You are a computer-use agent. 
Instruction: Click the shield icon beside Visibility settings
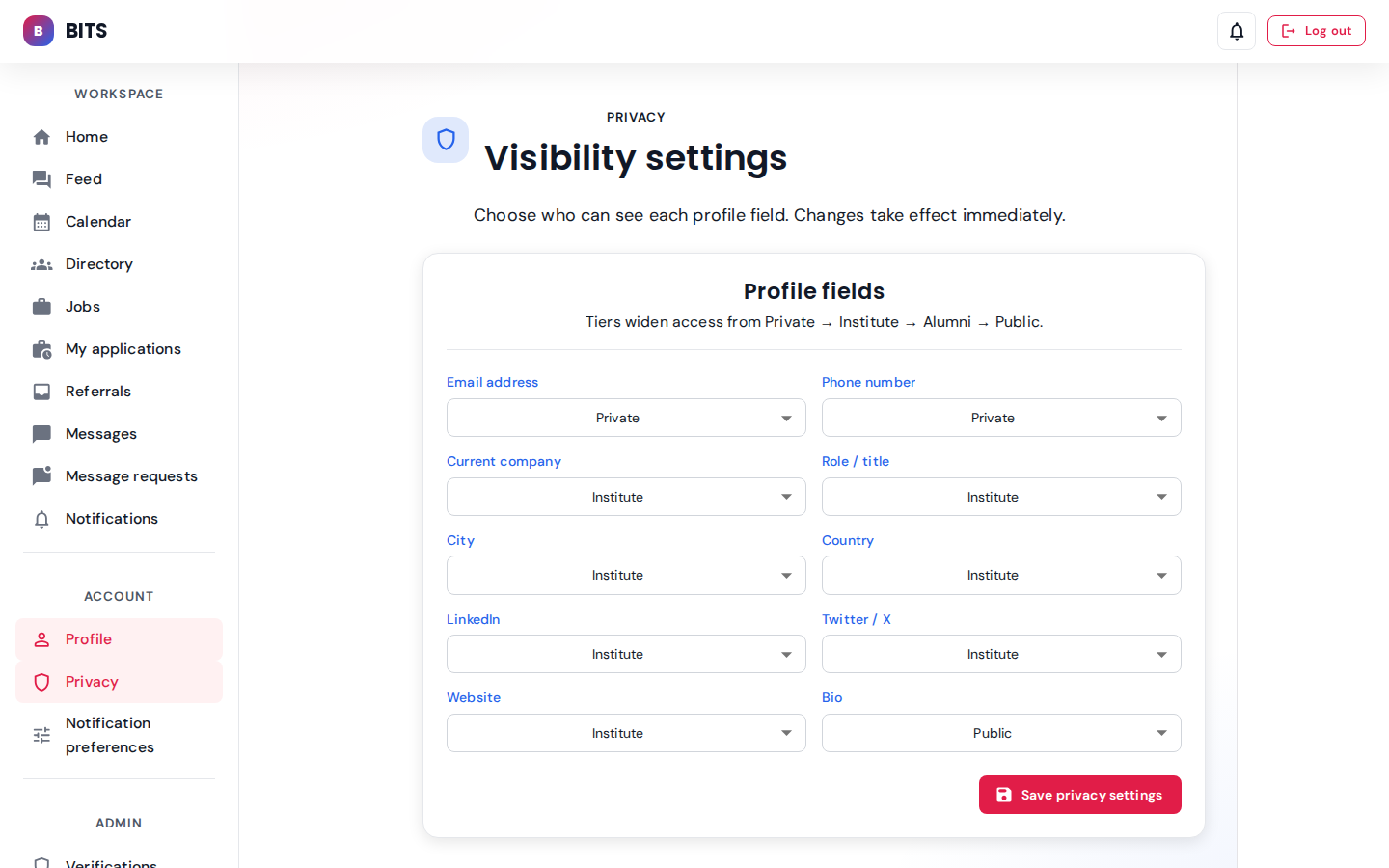tap(446, 140)
